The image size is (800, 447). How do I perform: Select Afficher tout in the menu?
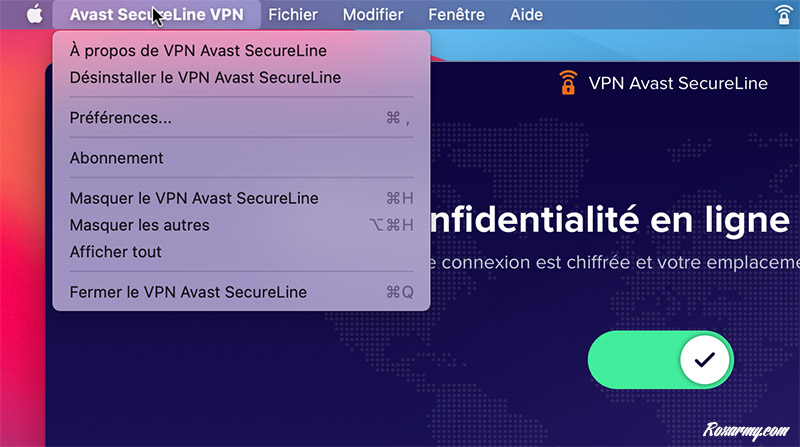coord(116,252)
